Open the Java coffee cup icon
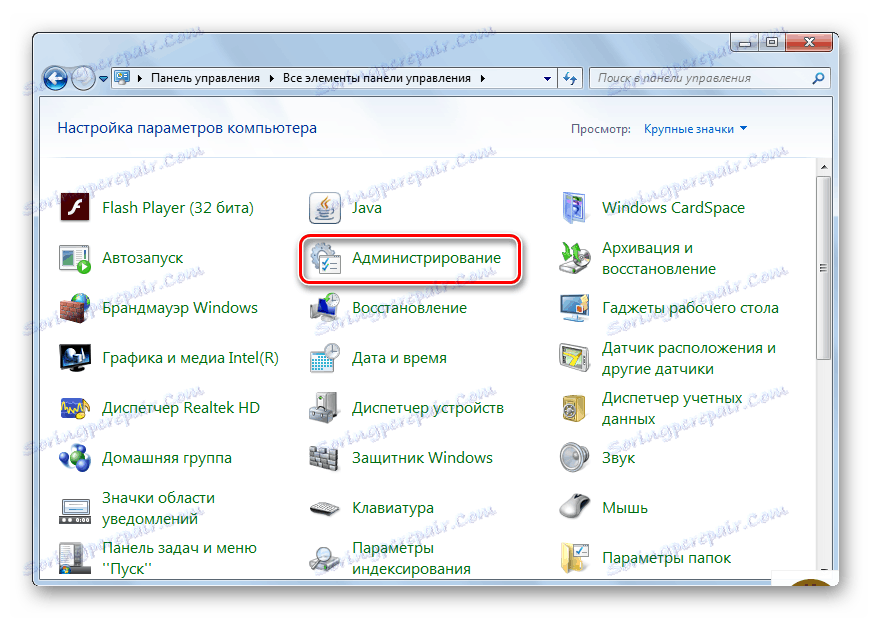 (325, 207)
